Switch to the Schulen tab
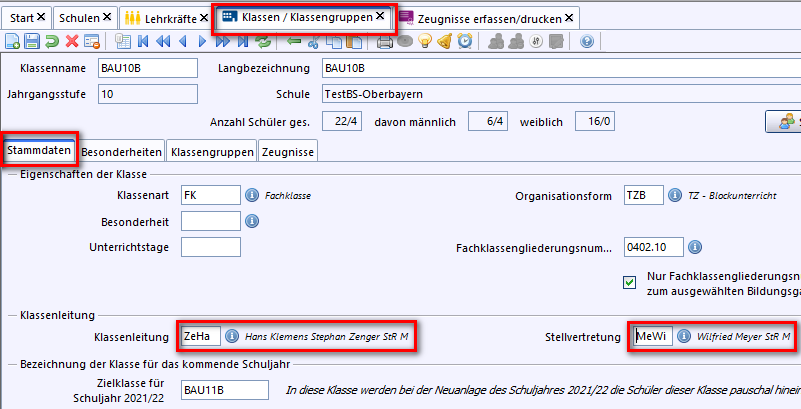The height and width of the screenshot is (409, 801). tap(79, 18)
